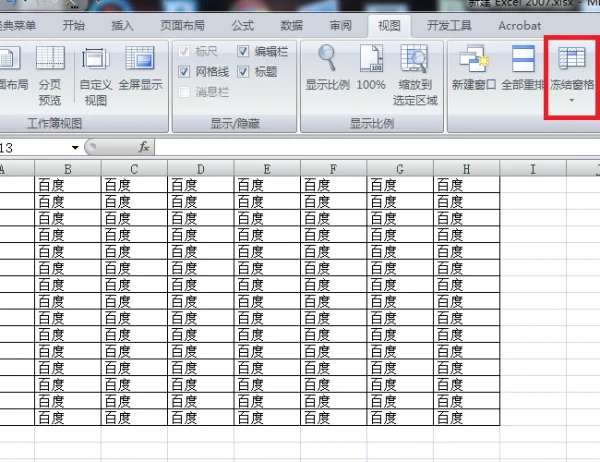This screenshot has width=600, height=462.
Task: Open a New Window (新建窗口)
Action: 474,68
